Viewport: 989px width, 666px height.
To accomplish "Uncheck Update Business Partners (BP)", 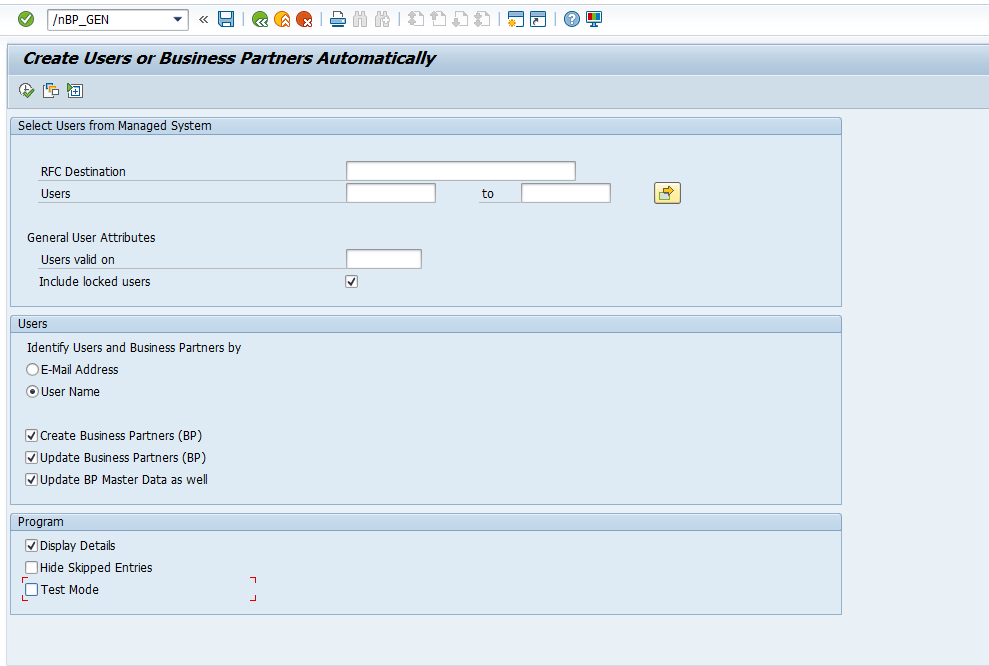I will pos(32,458).
